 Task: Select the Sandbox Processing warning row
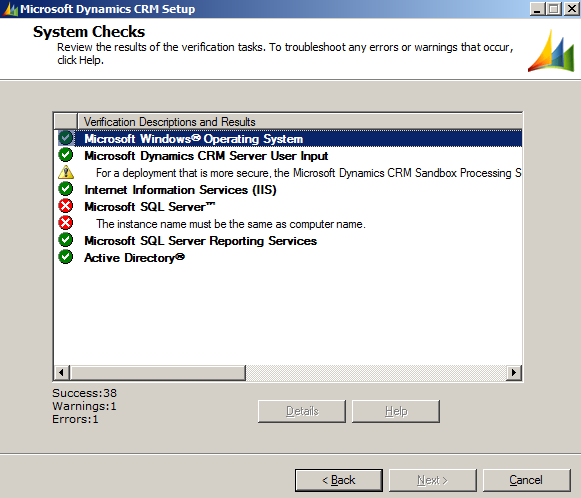click(288, 173)
